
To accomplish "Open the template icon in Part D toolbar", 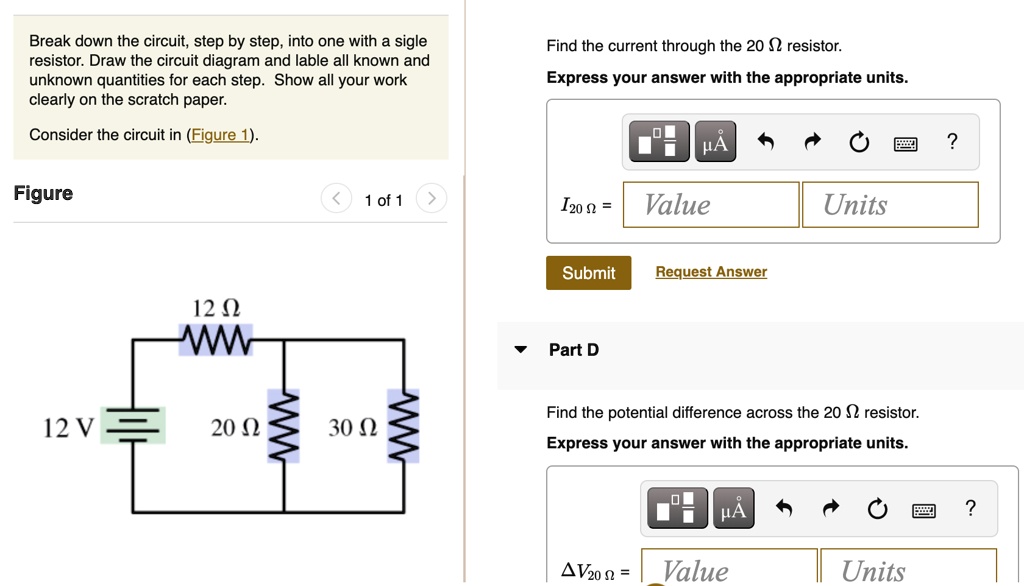I will 676,508.
